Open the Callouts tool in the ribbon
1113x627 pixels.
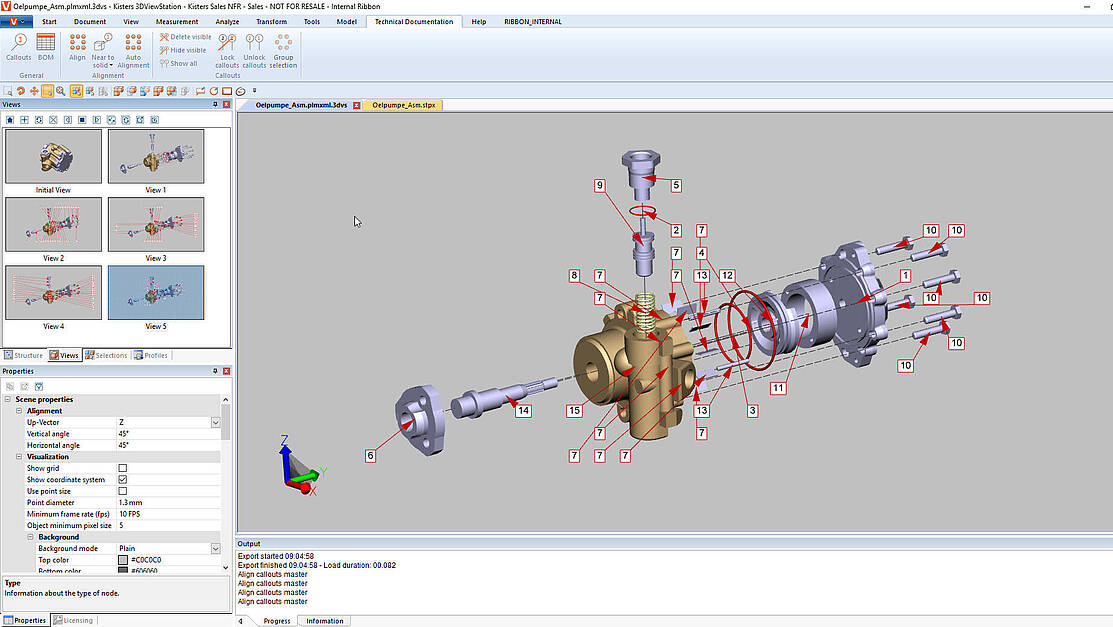pyautogui.click(x=18, y=47)
